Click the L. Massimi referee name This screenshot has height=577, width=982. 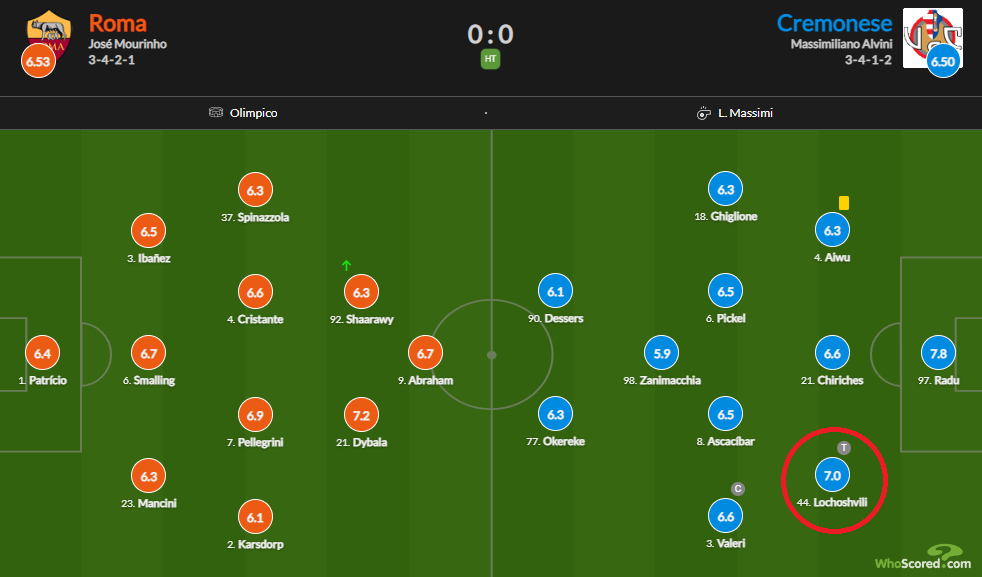tap(745, 113)
